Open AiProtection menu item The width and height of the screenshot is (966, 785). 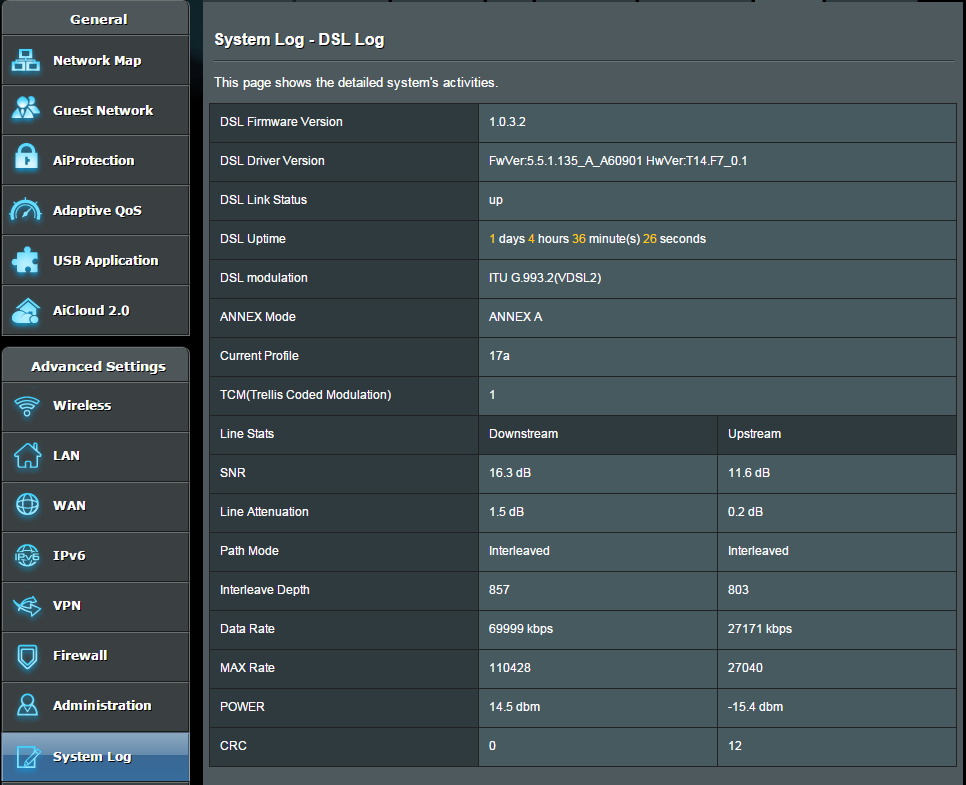click(95, 160)
